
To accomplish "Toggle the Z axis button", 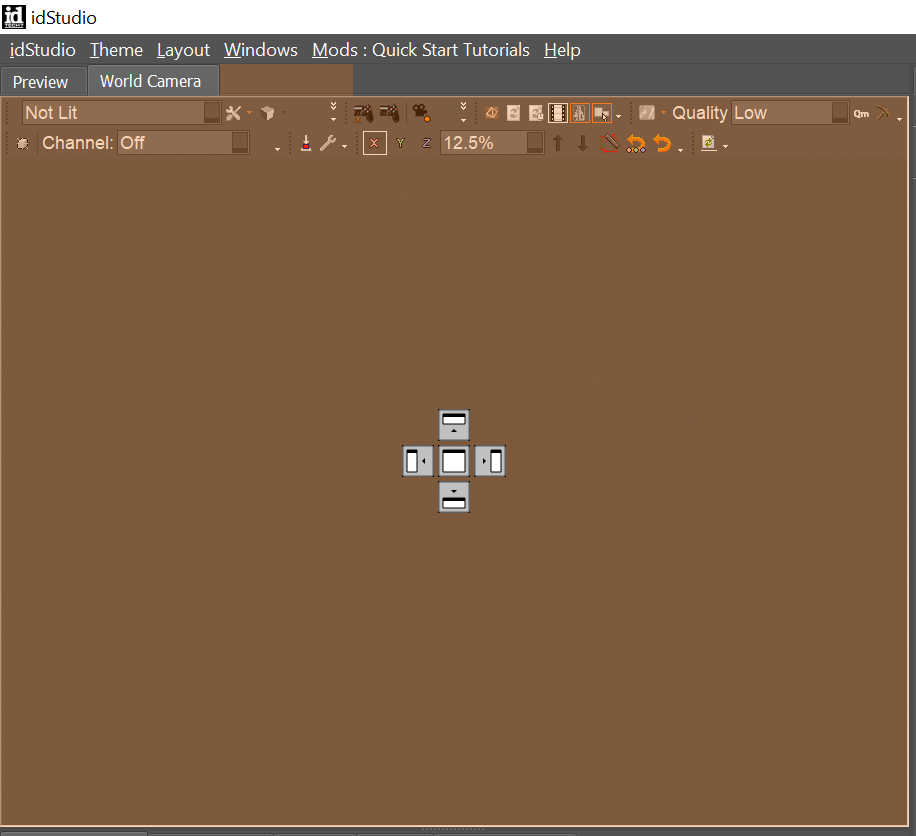I will 426,143.
